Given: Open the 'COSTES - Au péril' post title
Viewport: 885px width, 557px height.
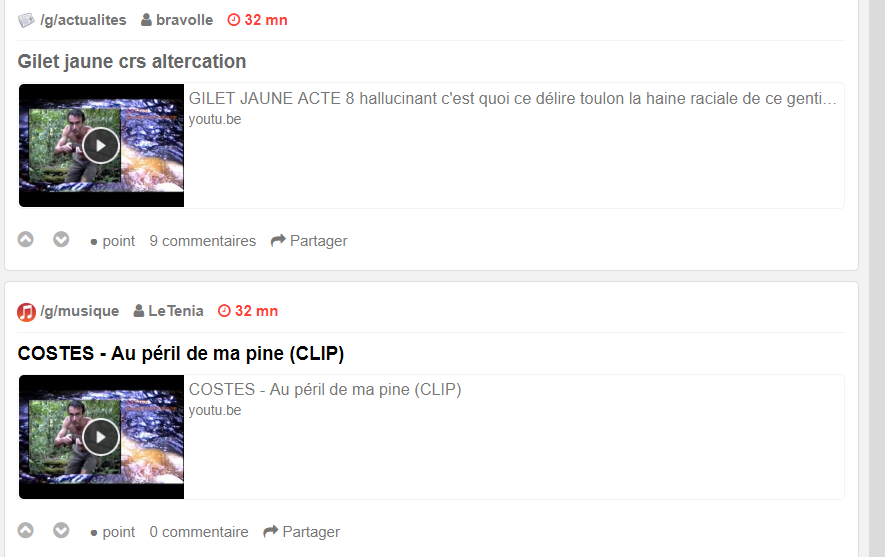Looking at the screenshot, I should [181, 353].
